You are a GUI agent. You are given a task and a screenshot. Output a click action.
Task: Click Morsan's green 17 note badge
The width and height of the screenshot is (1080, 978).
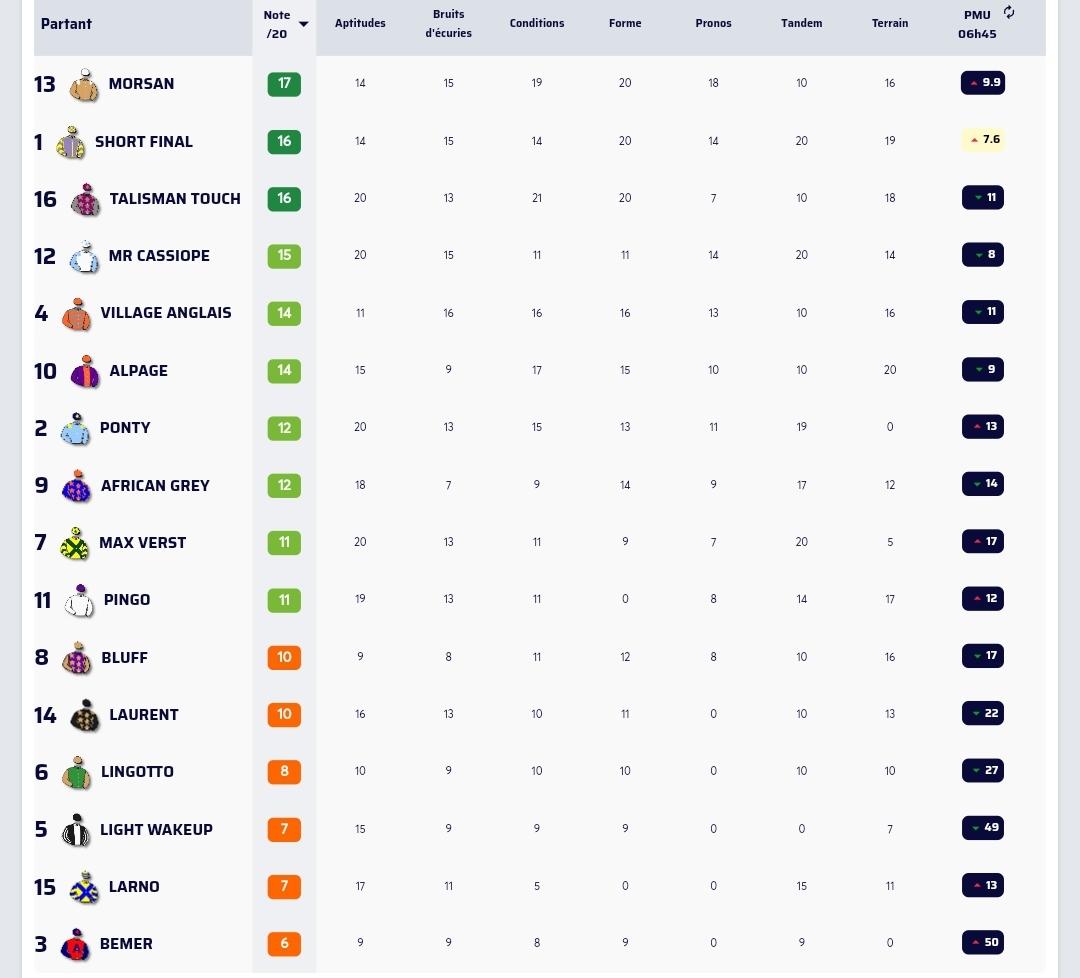point(284,83)
